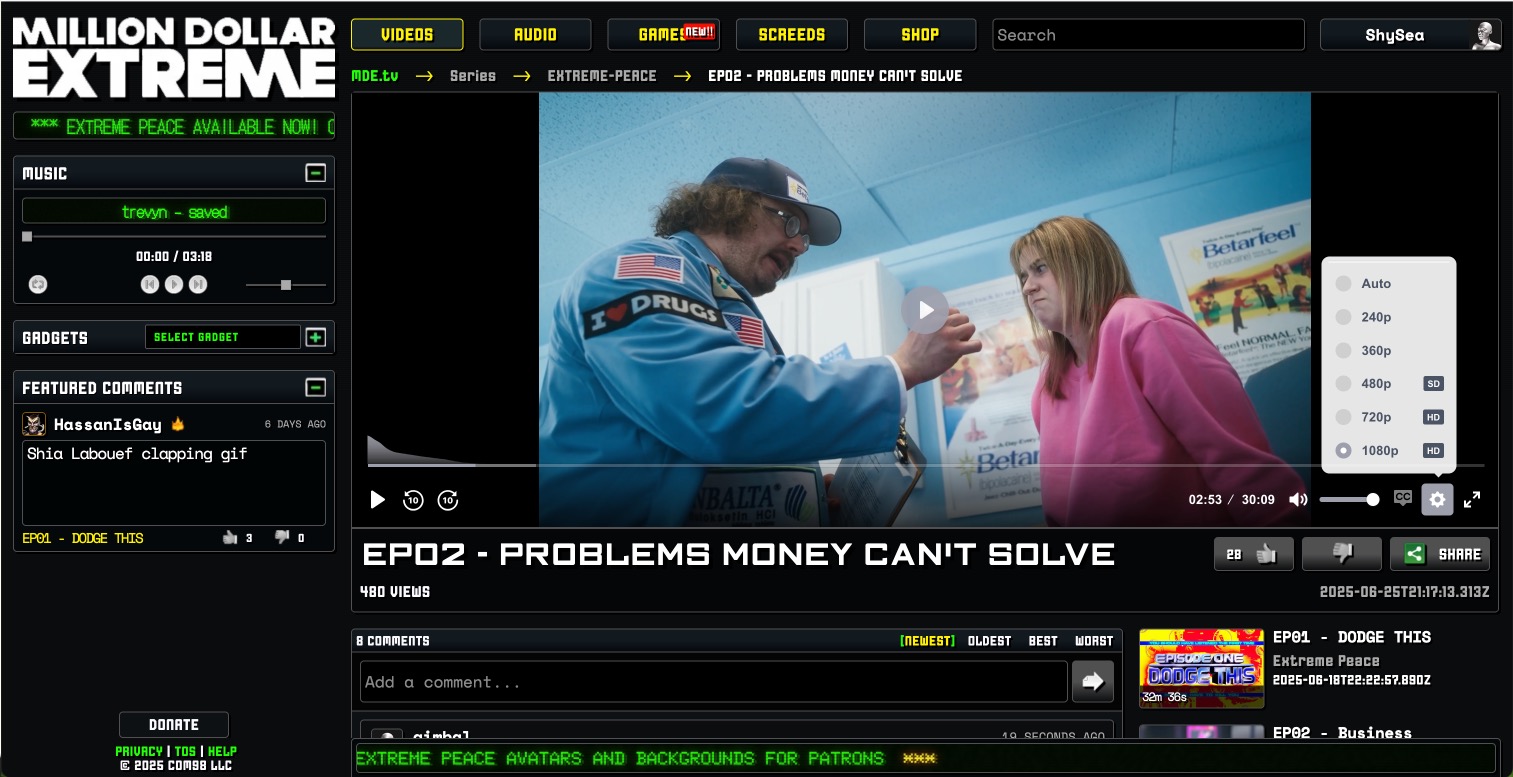Open the SCREEDS tab
The image size is (1513, 777).
click(791, 35)
